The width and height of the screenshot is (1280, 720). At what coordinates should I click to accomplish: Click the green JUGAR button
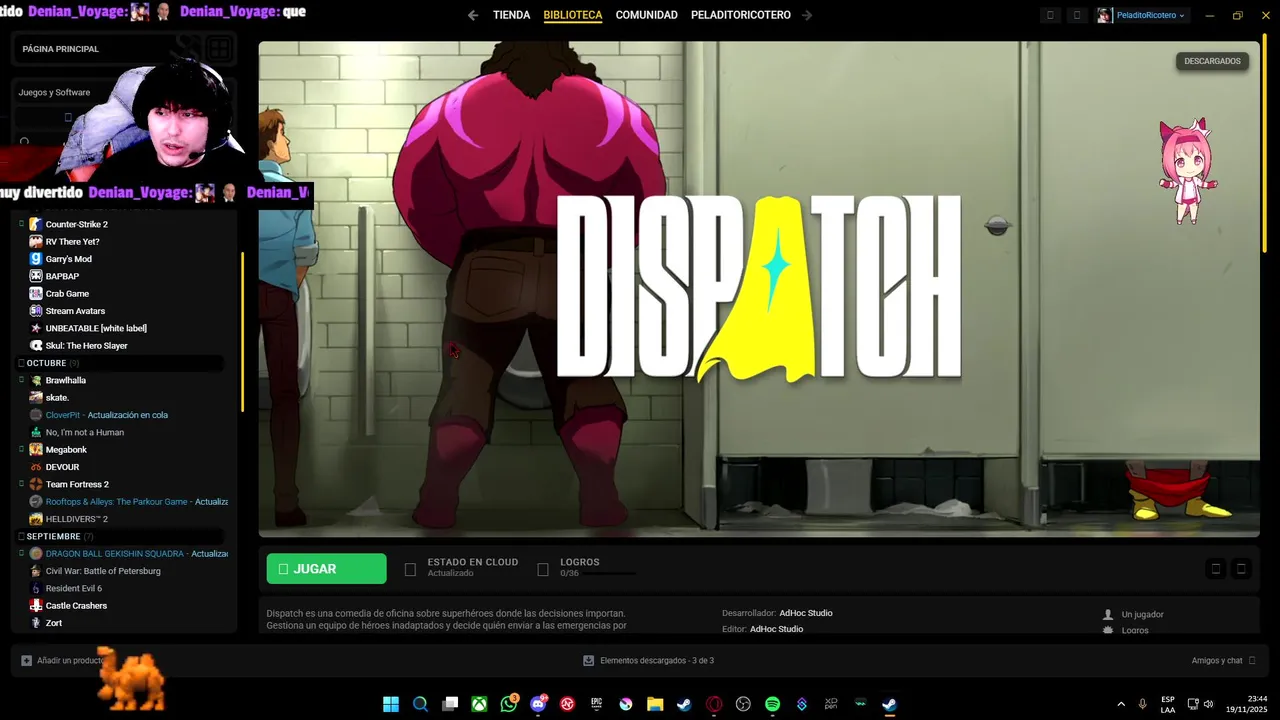(x=326, y=568)
